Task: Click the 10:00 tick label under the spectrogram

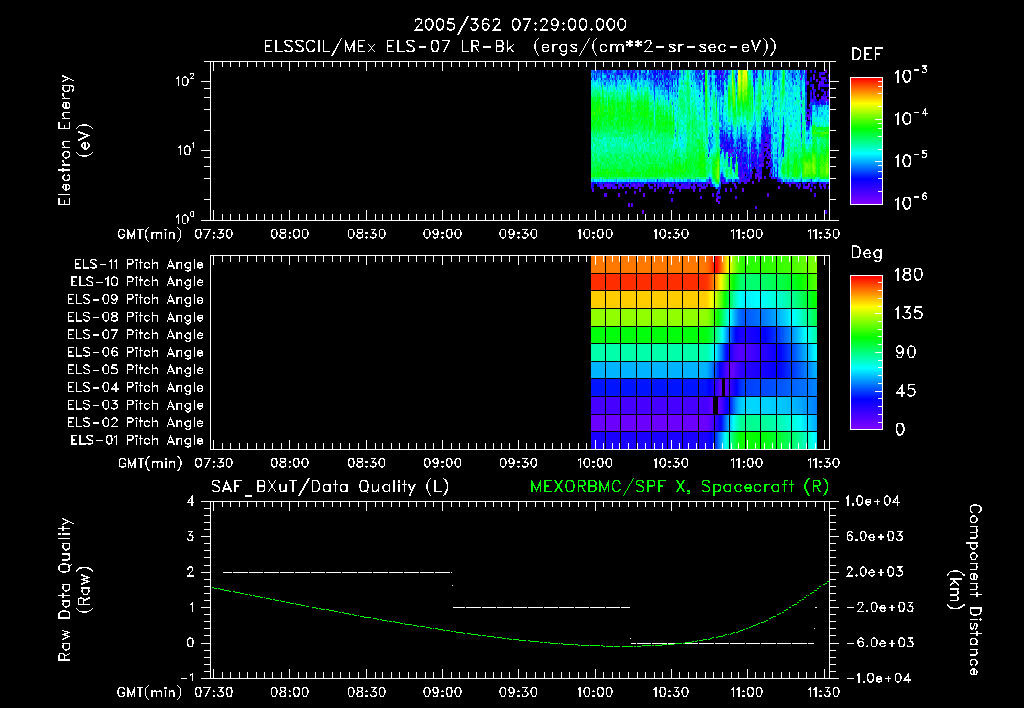Action: click(594, 234)
